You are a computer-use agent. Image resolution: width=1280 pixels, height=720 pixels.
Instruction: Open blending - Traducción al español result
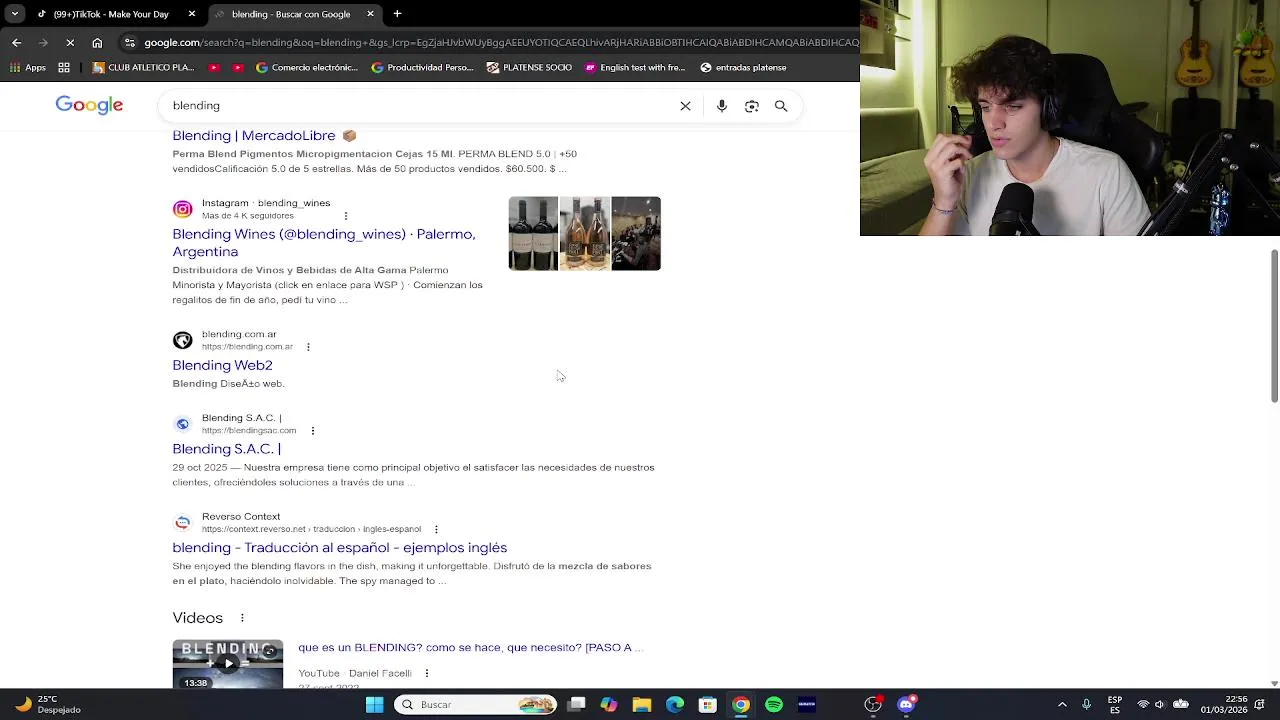[339, 548]
